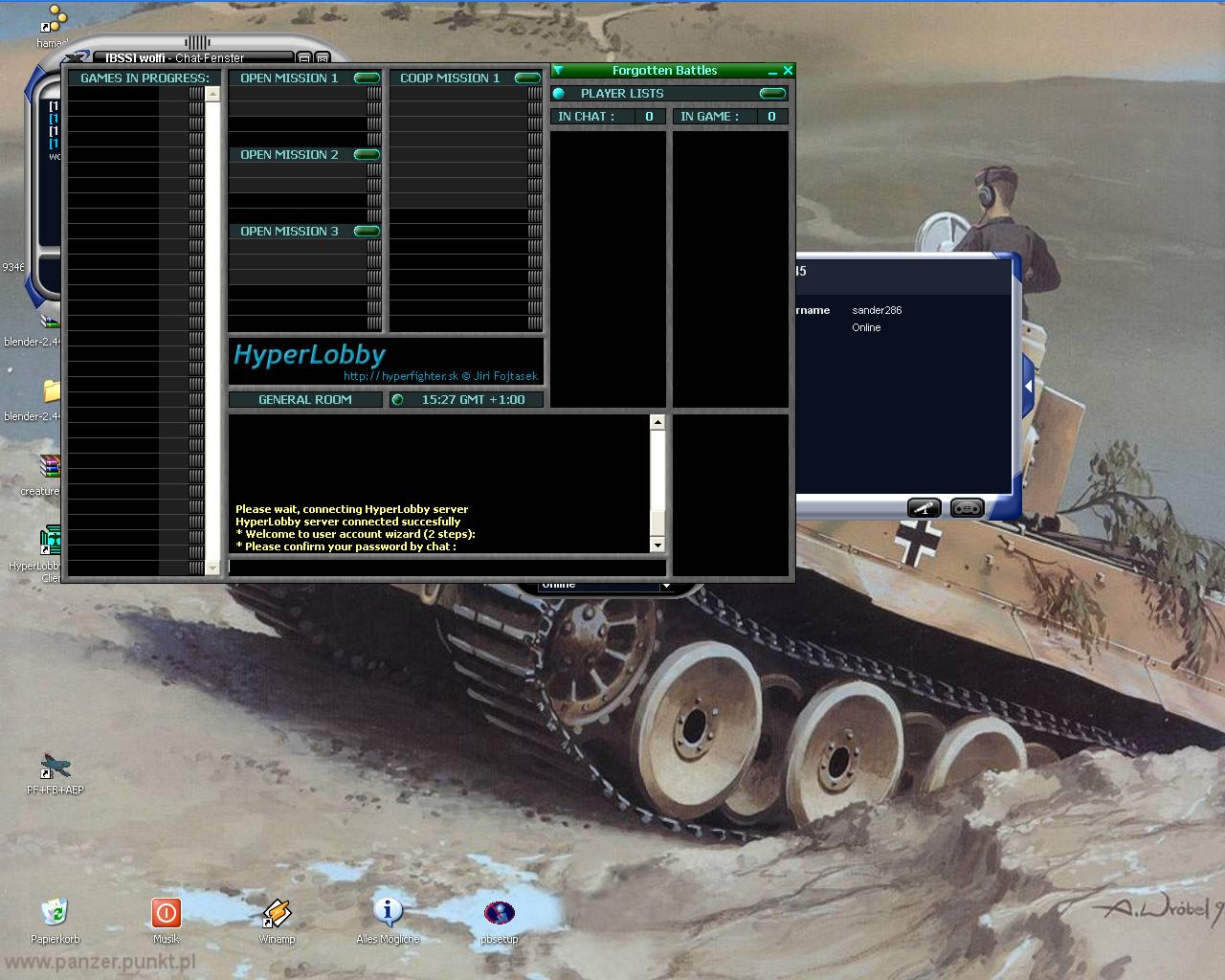Click the chat log scroll-up arrow

click(657, 422)
